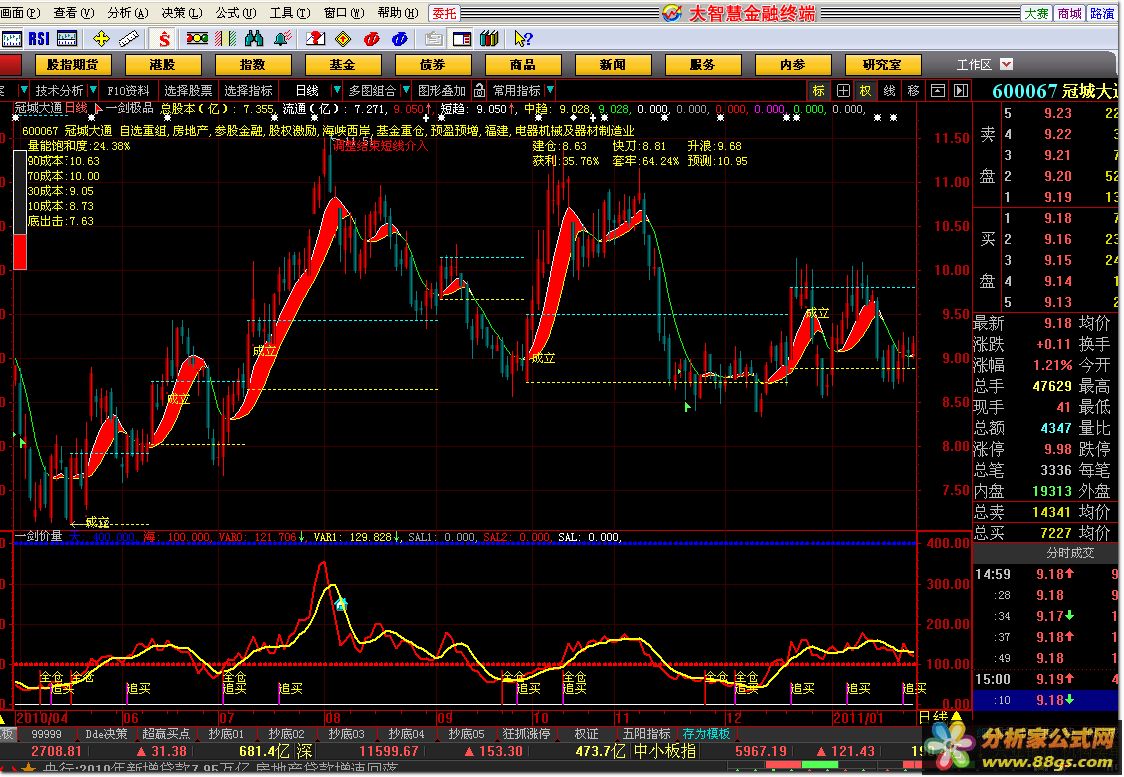This screenshot has height=777, width=1124.
Task: Click the red question mark chart icon
Action: [x=315, y=39]
